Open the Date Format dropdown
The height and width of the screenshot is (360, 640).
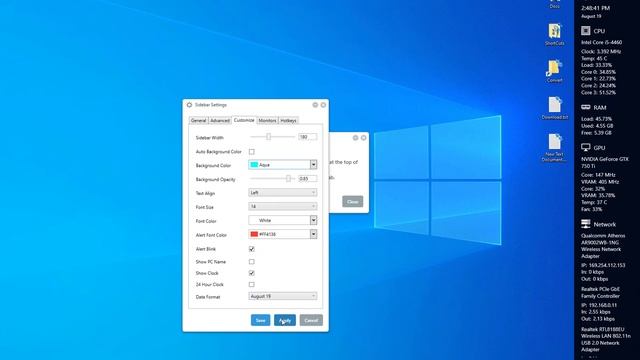282,296
